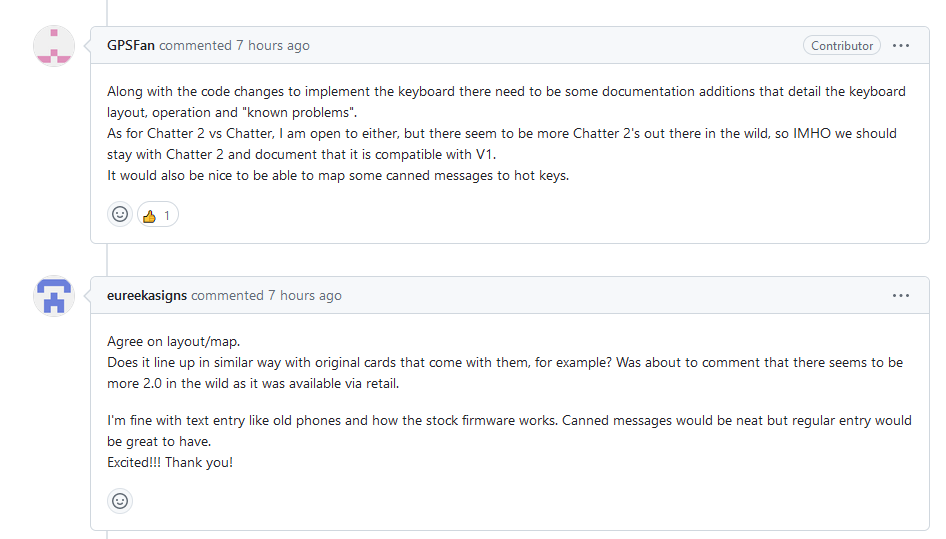Toggle thumbs up reaction on GPSFan's comment
Image resolution: width=946 pixels, height=539 pixels.
click(x=158, y=214)
